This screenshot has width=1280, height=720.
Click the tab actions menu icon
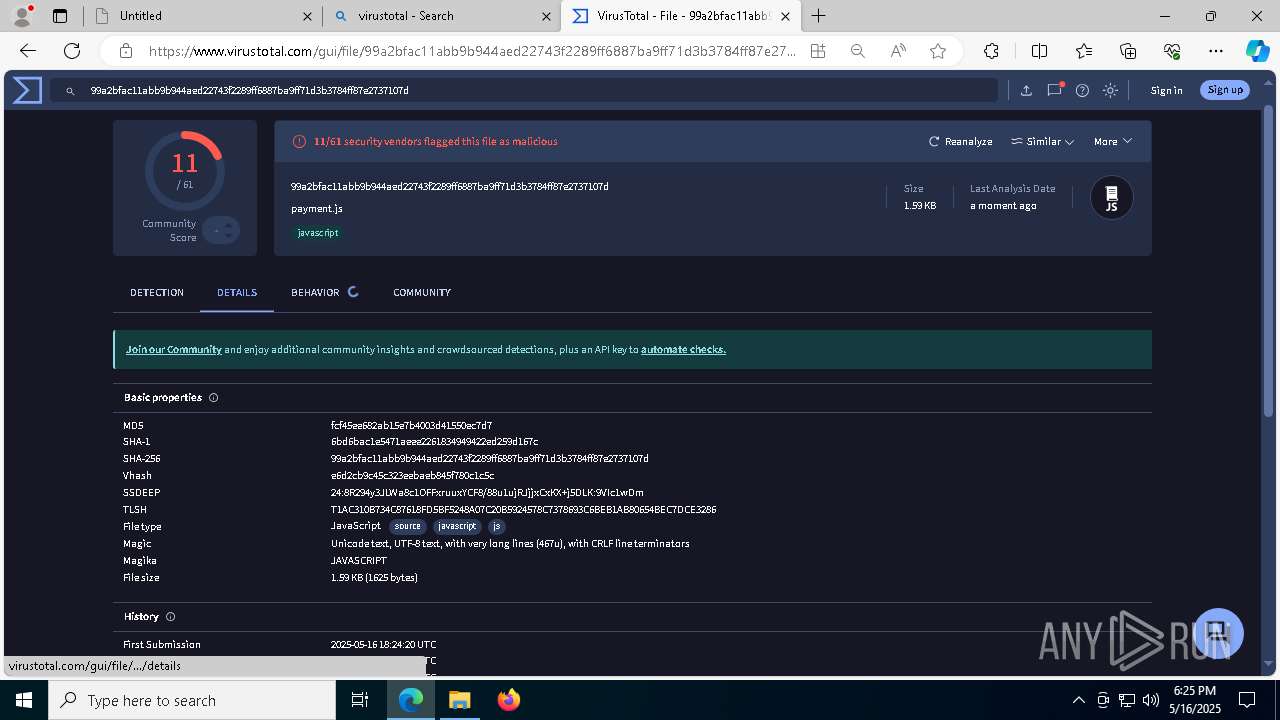pyautogui.click(x=60, y=16)
